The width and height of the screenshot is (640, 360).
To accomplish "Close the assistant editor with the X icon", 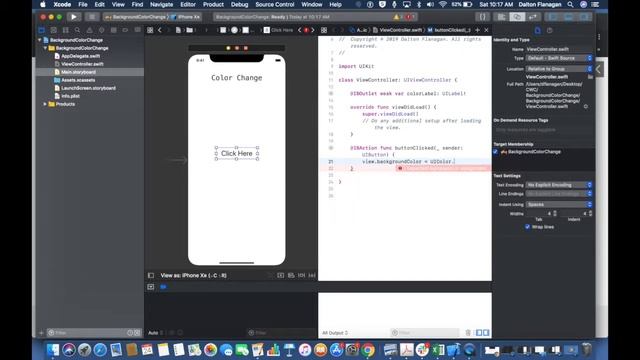I will (486, 30).
